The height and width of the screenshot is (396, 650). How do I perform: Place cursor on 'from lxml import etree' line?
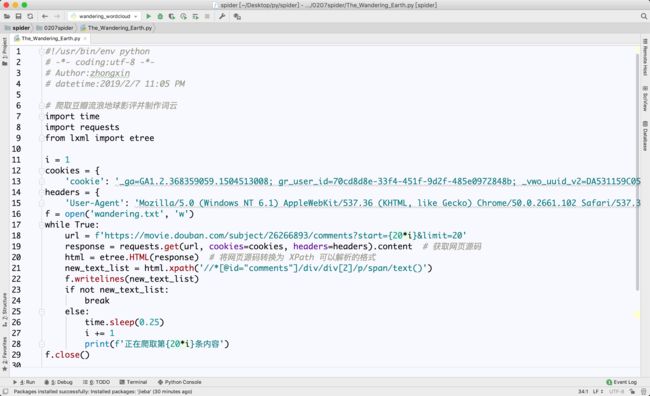pos(99,138)
